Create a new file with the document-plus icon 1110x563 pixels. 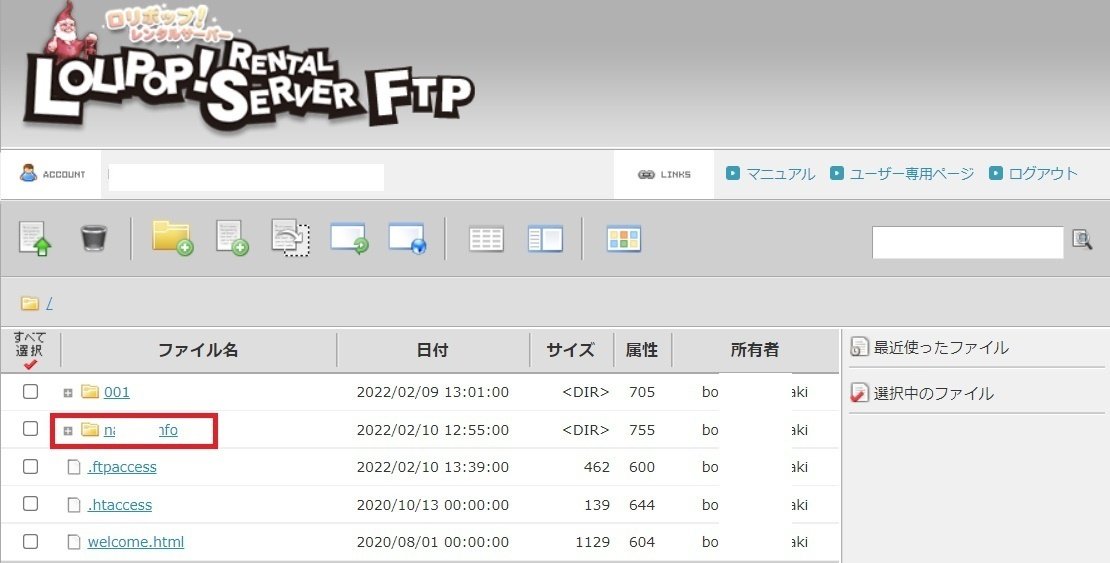pos(232,238)
